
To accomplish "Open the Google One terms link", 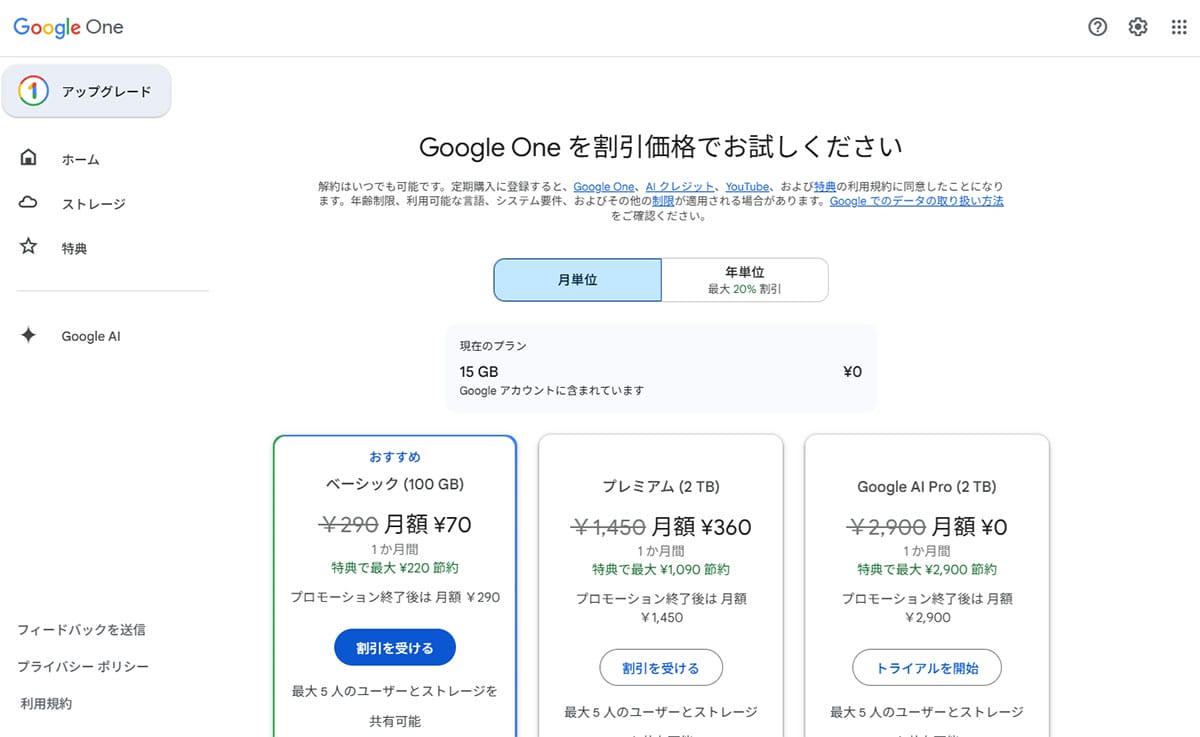I will pyautogui.click(x=604, y=187).
